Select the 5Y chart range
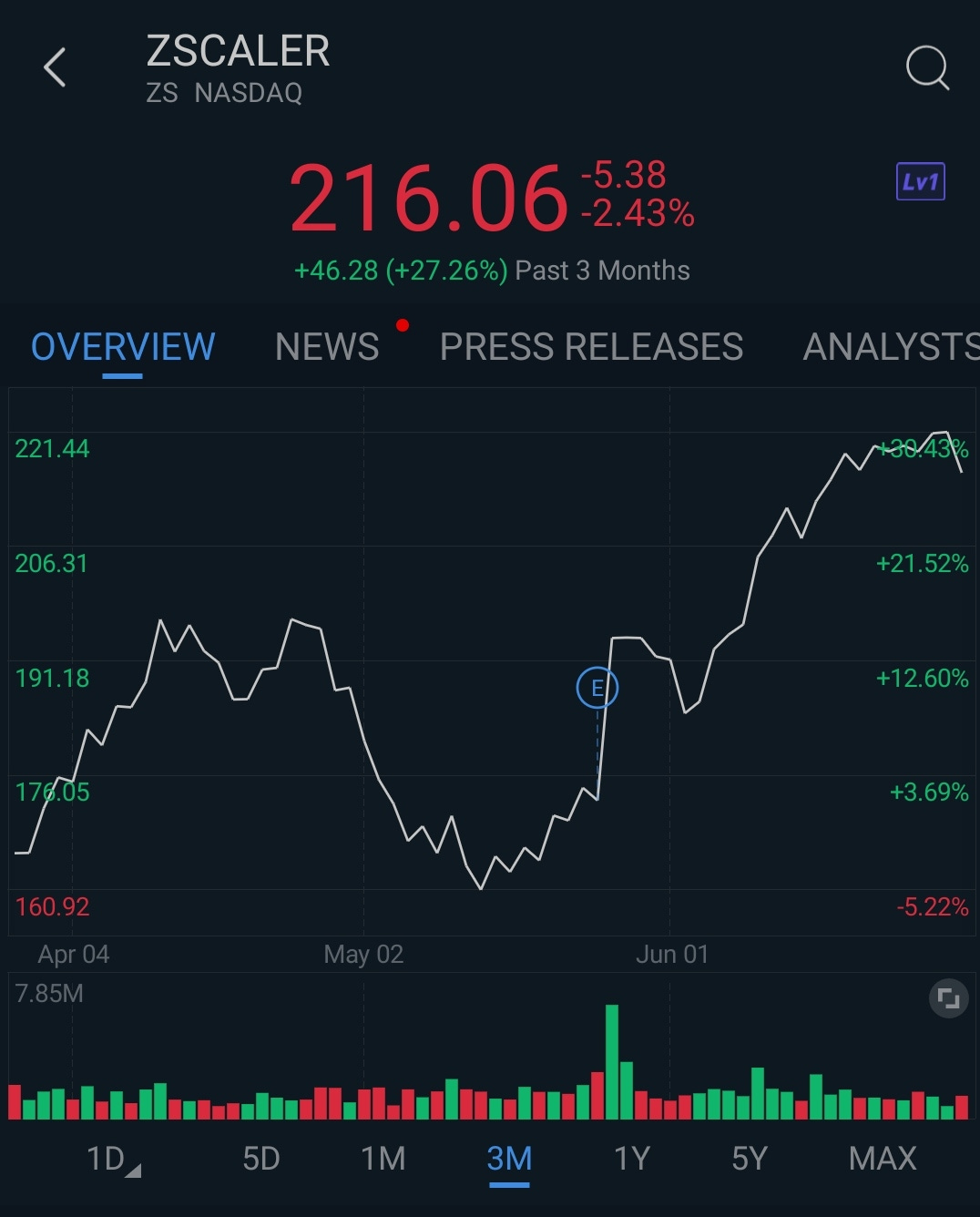 (x=750, y=1159)
